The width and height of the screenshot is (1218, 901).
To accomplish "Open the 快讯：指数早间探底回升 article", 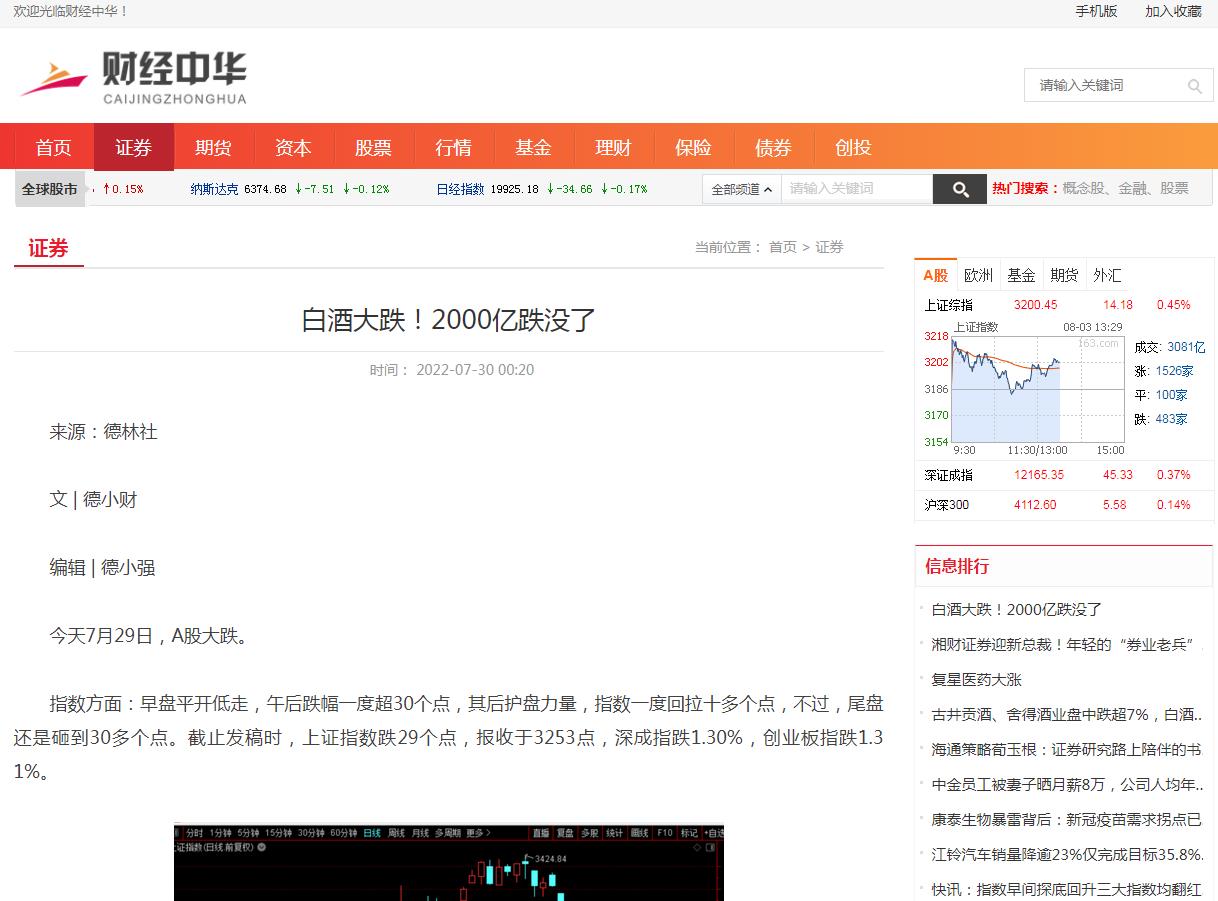I will 1067,889.
